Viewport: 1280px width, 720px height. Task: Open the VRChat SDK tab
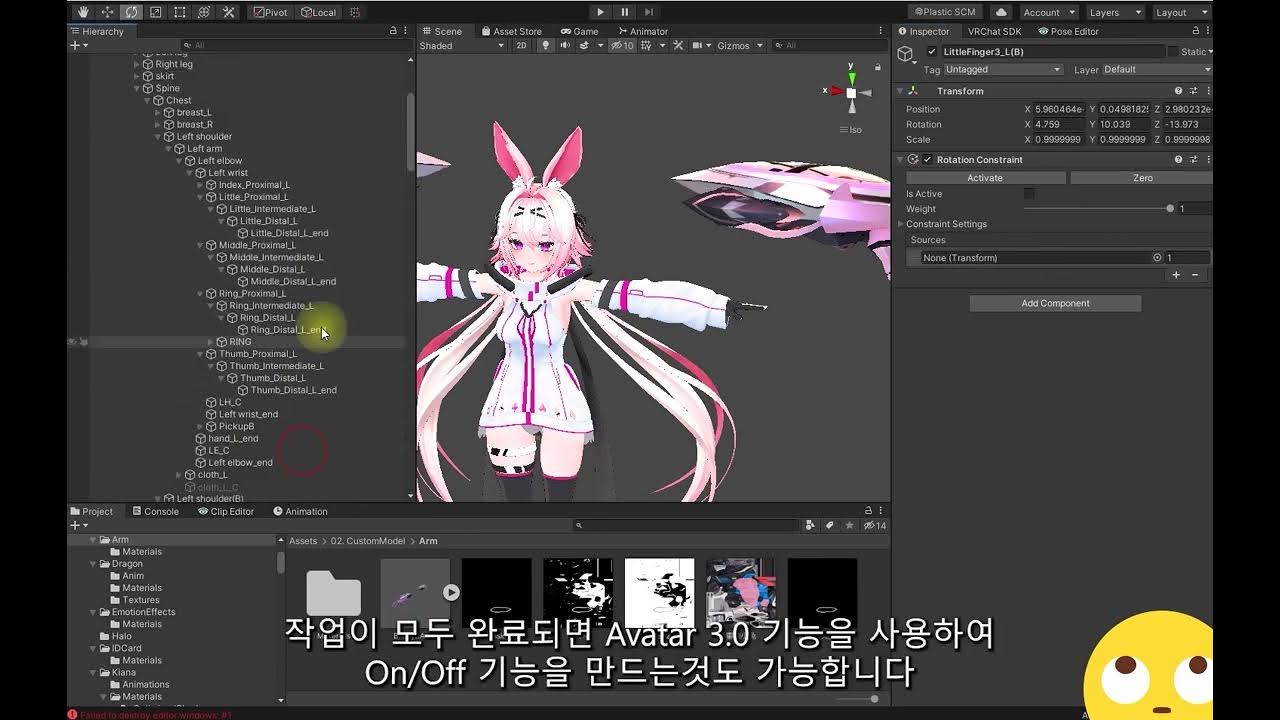(994, 31)
